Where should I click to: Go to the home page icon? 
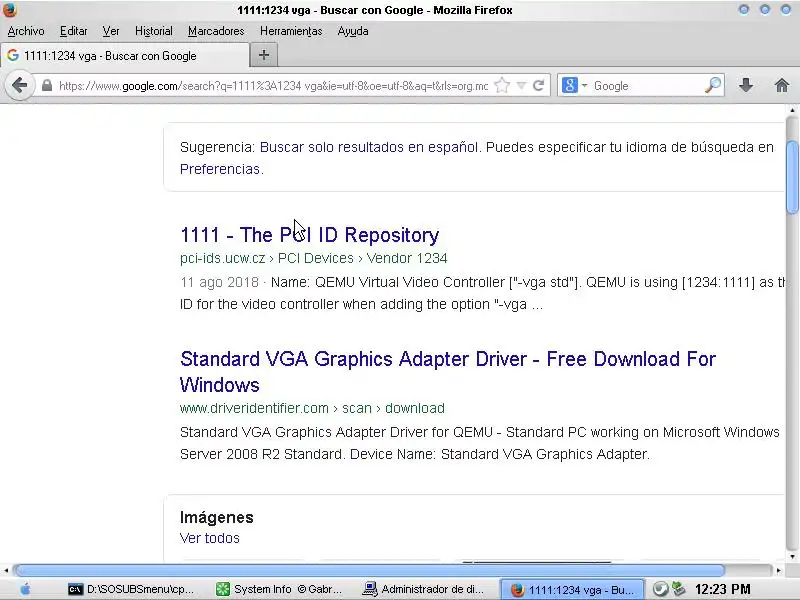pyautogui.click(x=781, y=85)
